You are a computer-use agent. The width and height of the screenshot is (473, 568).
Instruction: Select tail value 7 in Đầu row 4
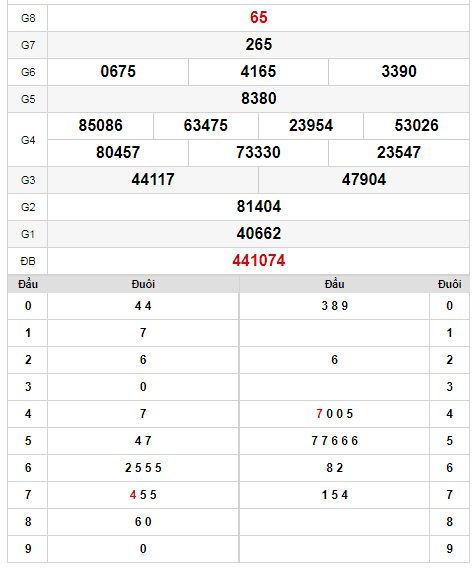(x=143, y=414)
